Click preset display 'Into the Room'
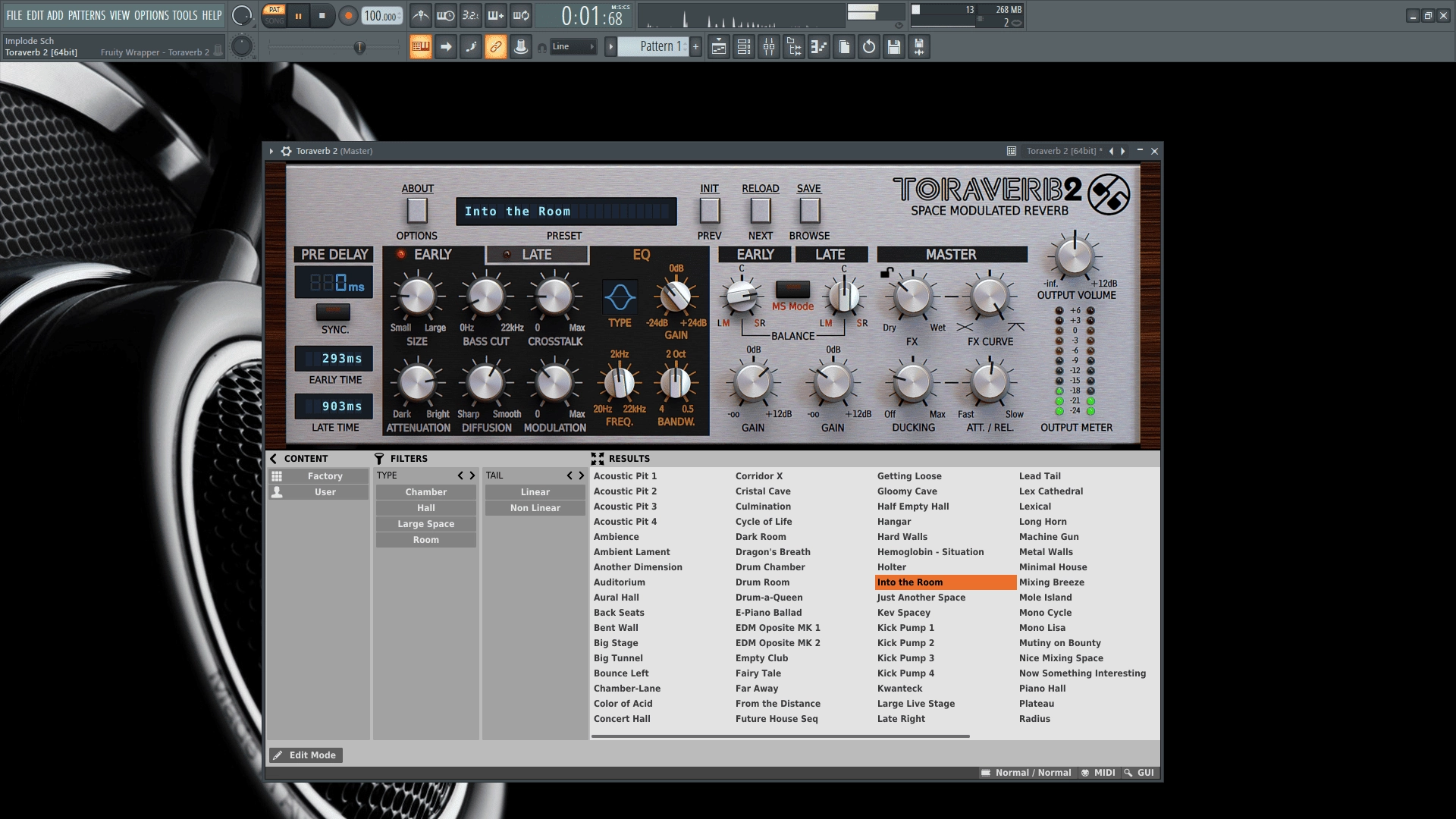Image resolution: width=1456 pixels, height=819 pixels. [566, 212]
